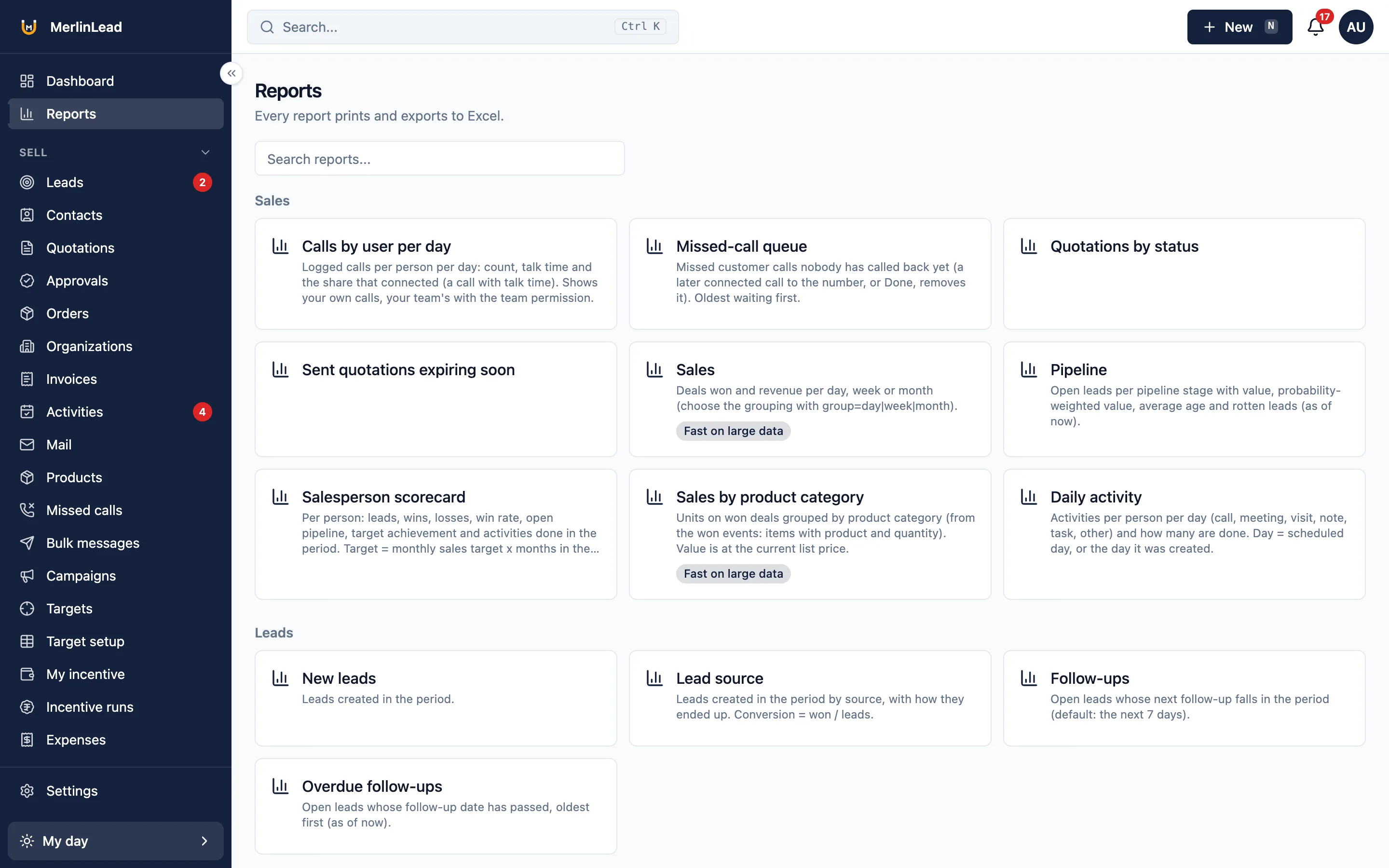This screenshot has height=868, width=1389.
Task: Click chart icon on Lead source card
Action: click(x=654, y=678)
